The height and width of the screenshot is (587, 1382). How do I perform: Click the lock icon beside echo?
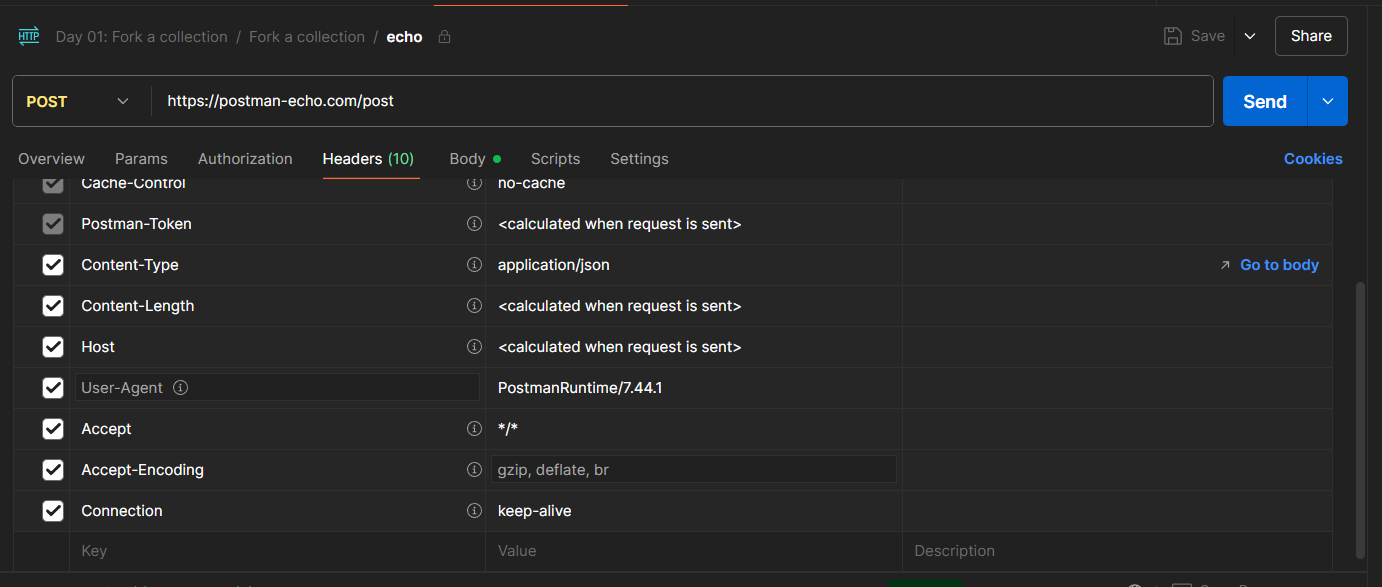point(445,37)
